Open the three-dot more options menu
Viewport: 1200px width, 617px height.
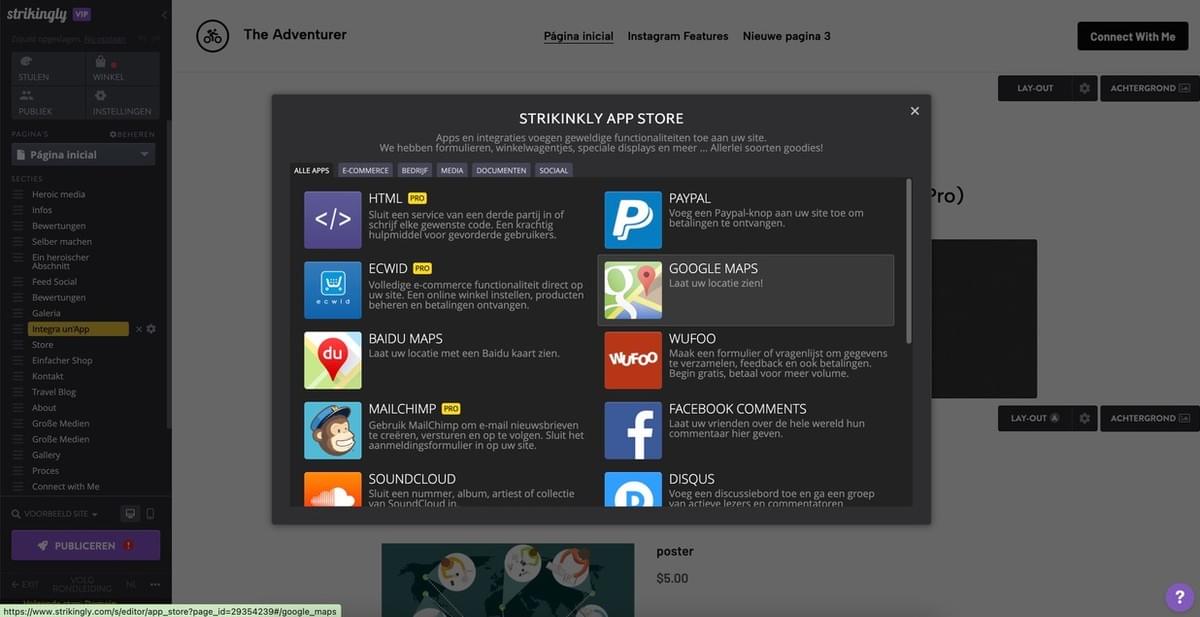[155, 583]
